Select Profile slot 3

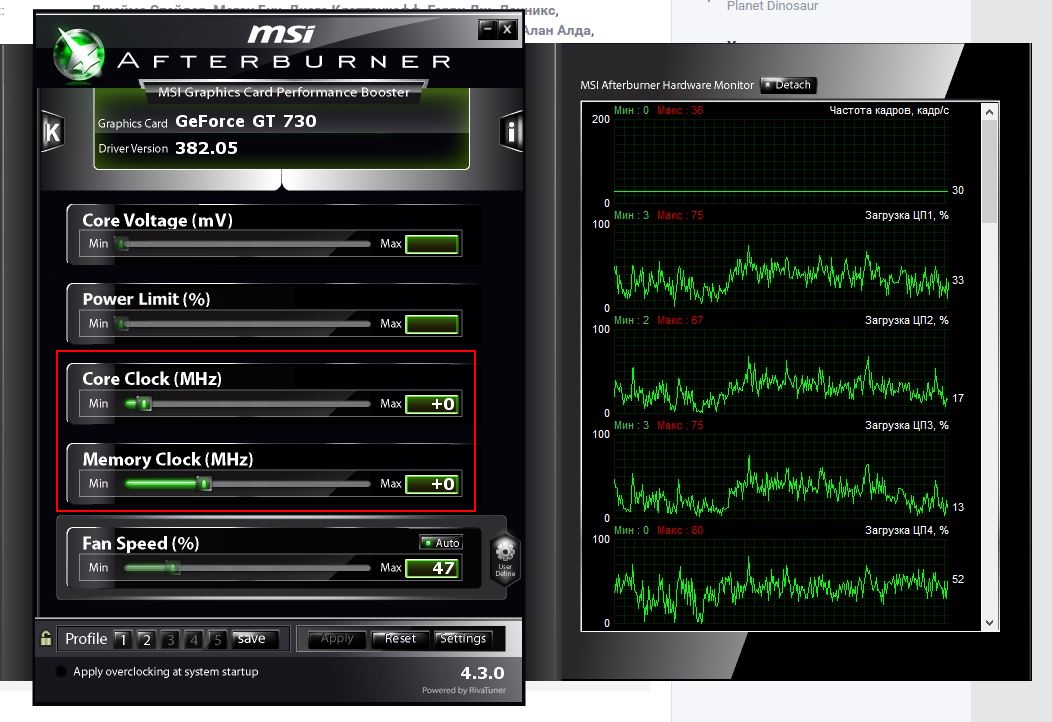(170, 639)
